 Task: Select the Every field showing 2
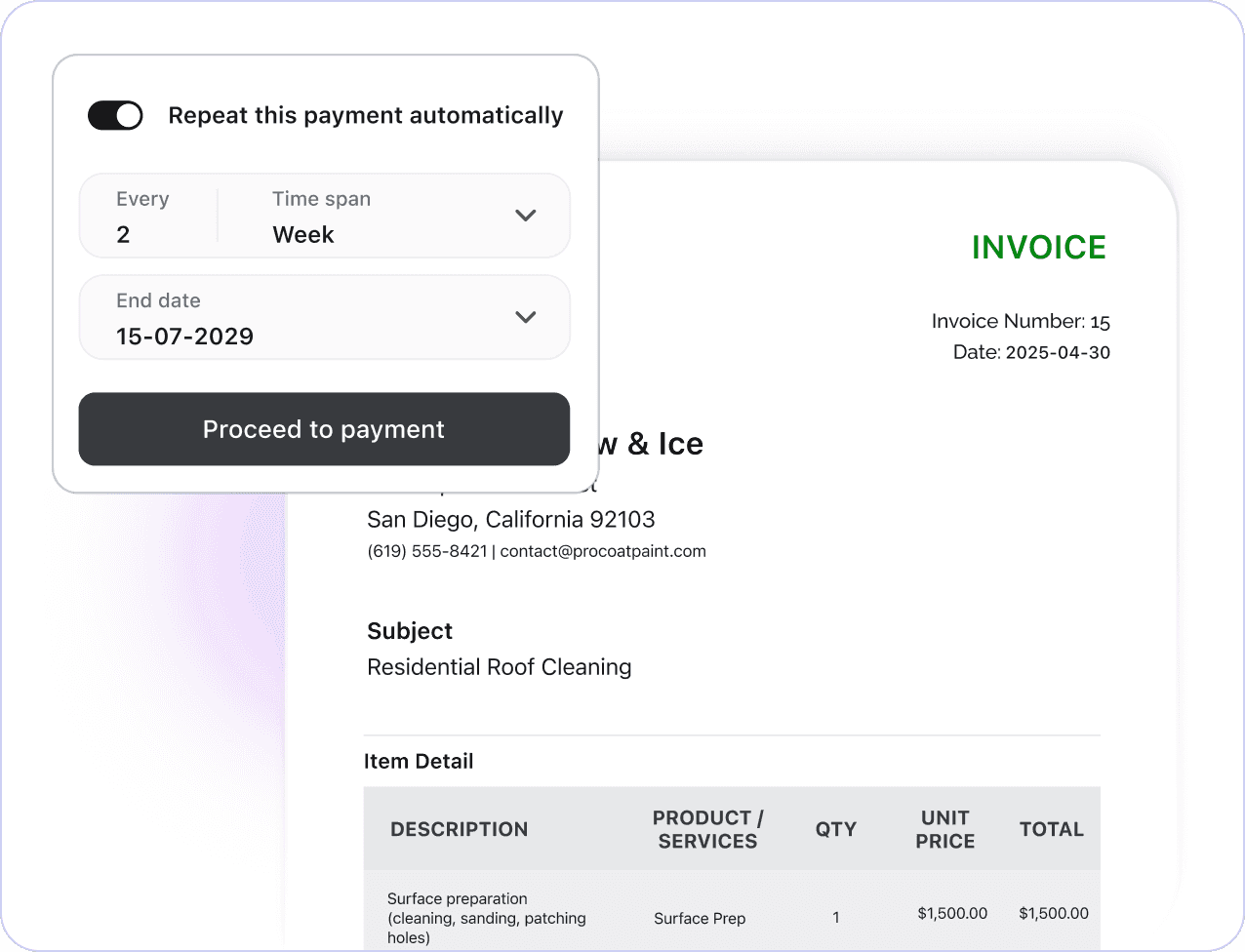[146, 217]
